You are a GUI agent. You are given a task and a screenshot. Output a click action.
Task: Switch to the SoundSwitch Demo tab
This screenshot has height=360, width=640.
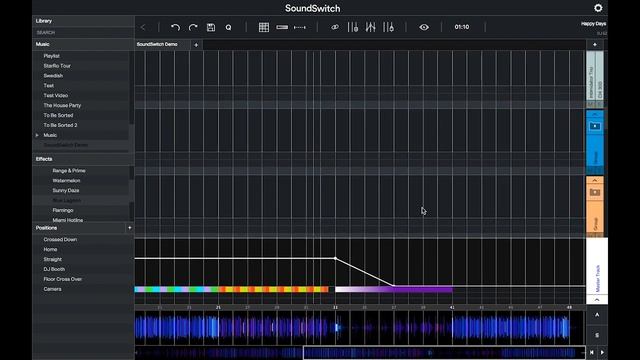coord(157,44)
